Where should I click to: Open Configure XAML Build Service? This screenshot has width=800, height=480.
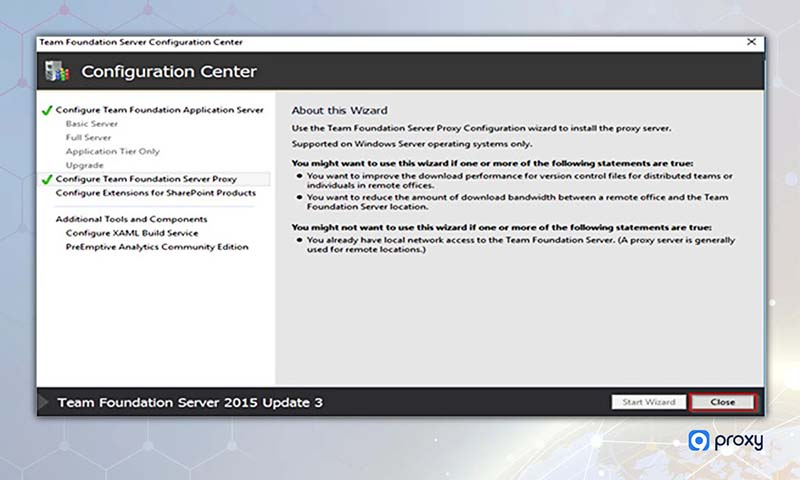pos(132,233)
